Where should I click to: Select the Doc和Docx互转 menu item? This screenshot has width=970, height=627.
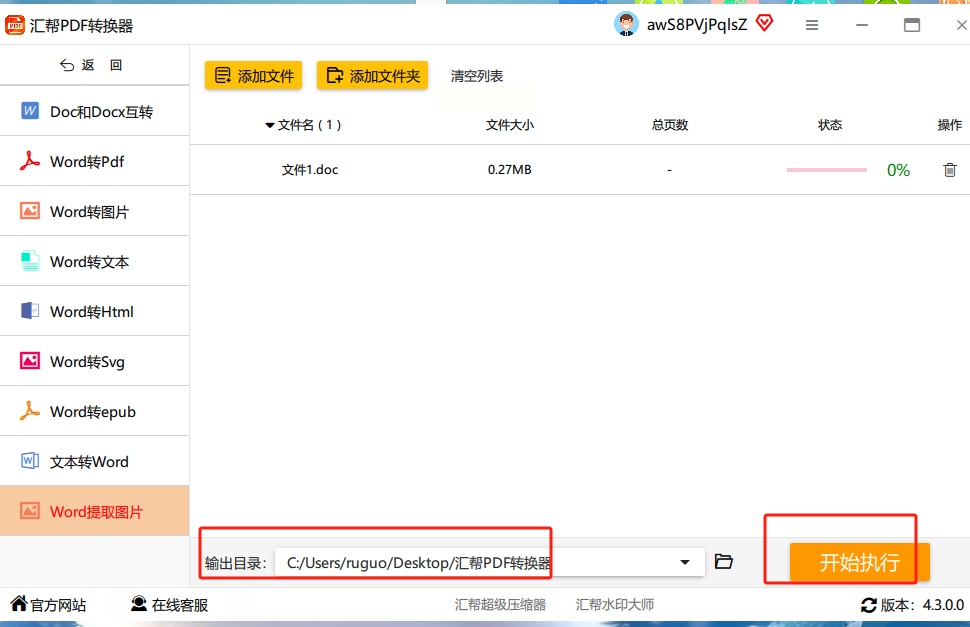95,111
